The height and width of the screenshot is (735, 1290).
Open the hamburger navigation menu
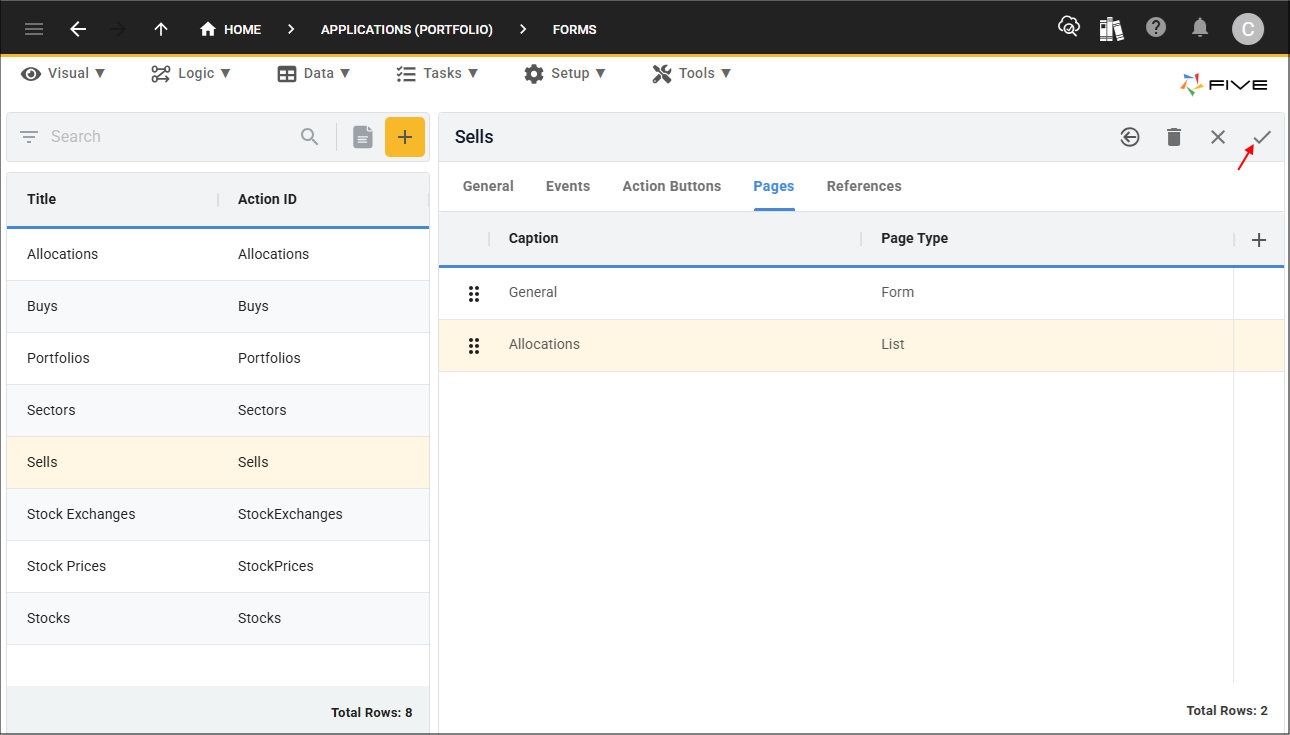pos(34,29)
